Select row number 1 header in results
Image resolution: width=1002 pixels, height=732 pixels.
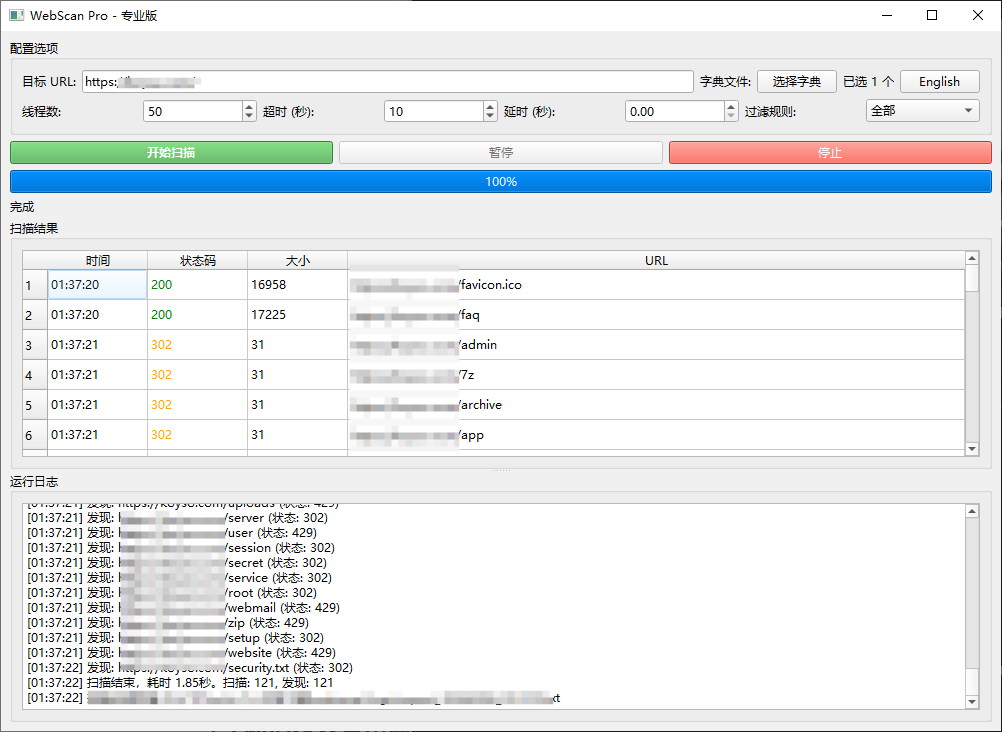35,284
